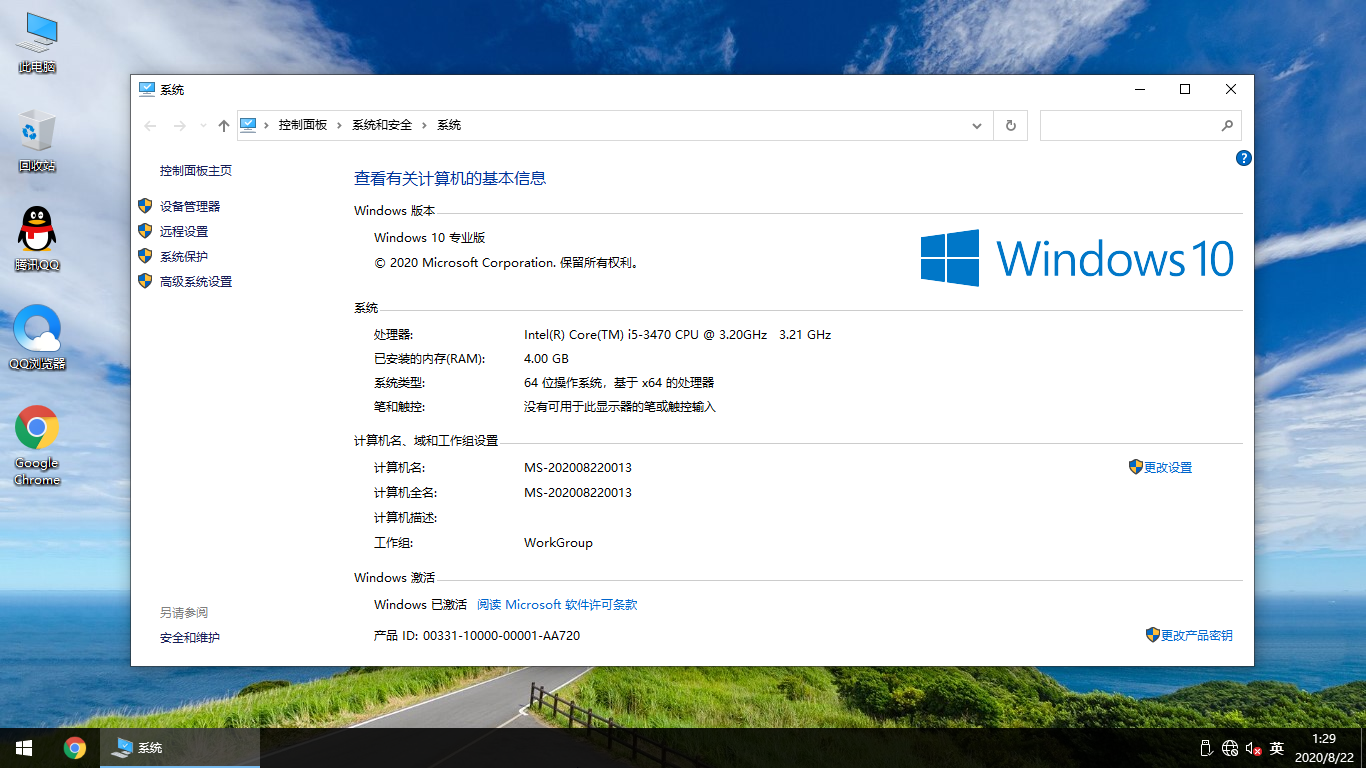Image resolution: width=1366 pixels, height=768 pixels.
Task: Open the taskbar clock and date
Action: [1322, 748]
